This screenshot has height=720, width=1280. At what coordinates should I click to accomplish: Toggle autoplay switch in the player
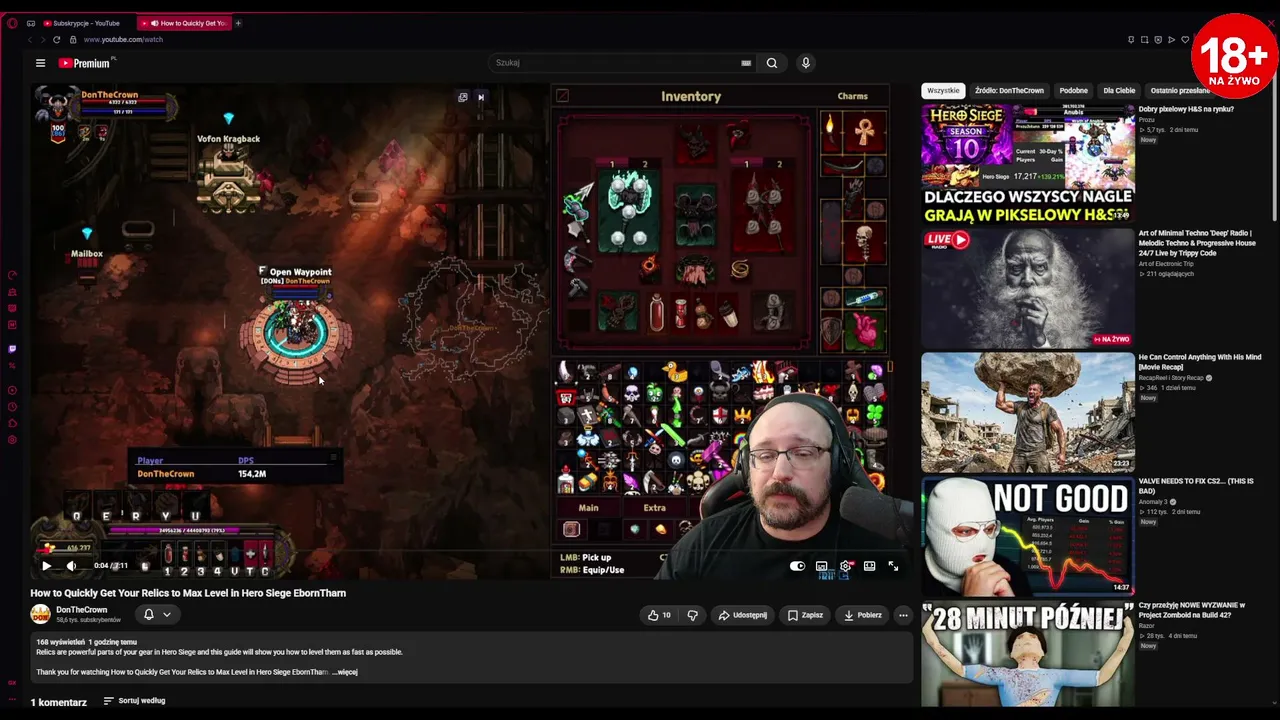click(797, 566)
